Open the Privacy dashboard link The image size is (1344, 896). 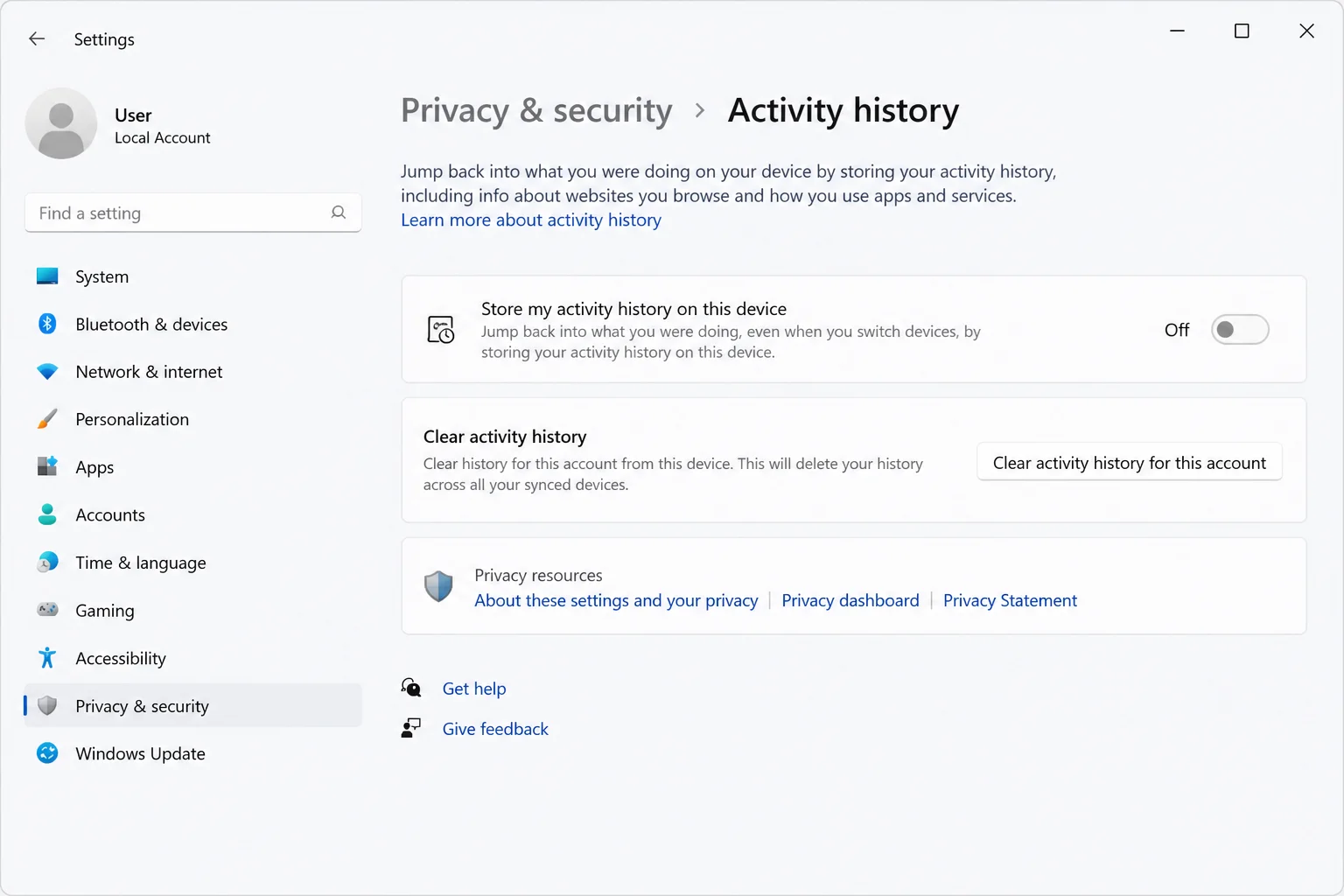(x=850, y=600)
